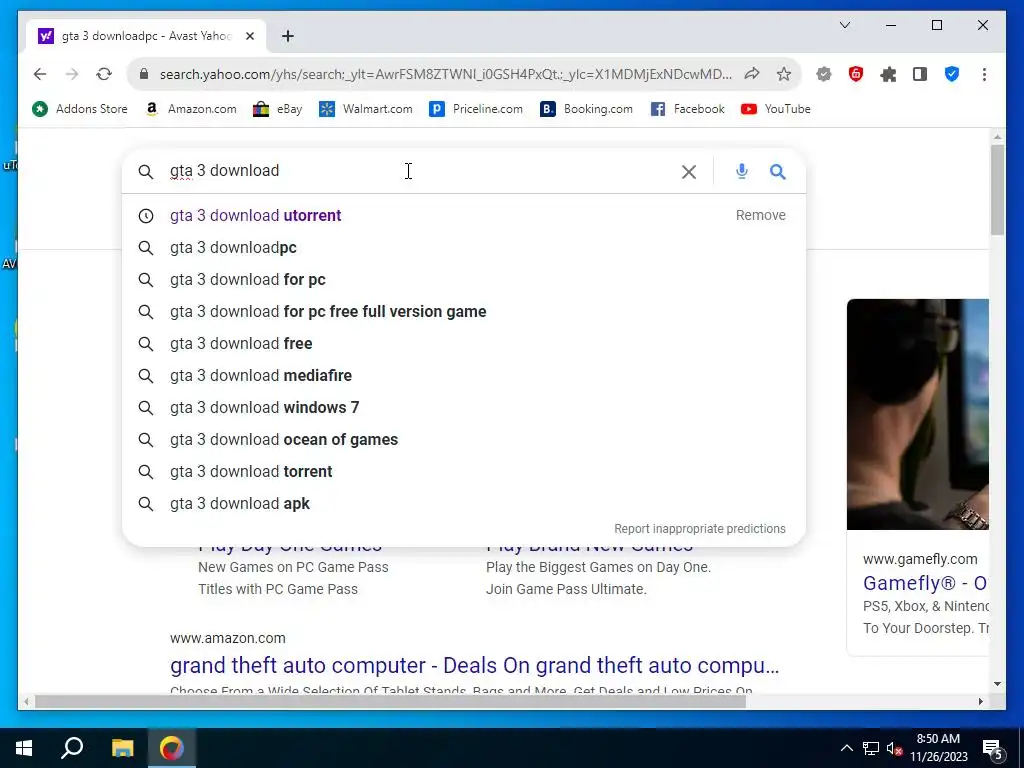
Task: Click the horizontal page scrollbar thumb
Action: coord(390,701)
